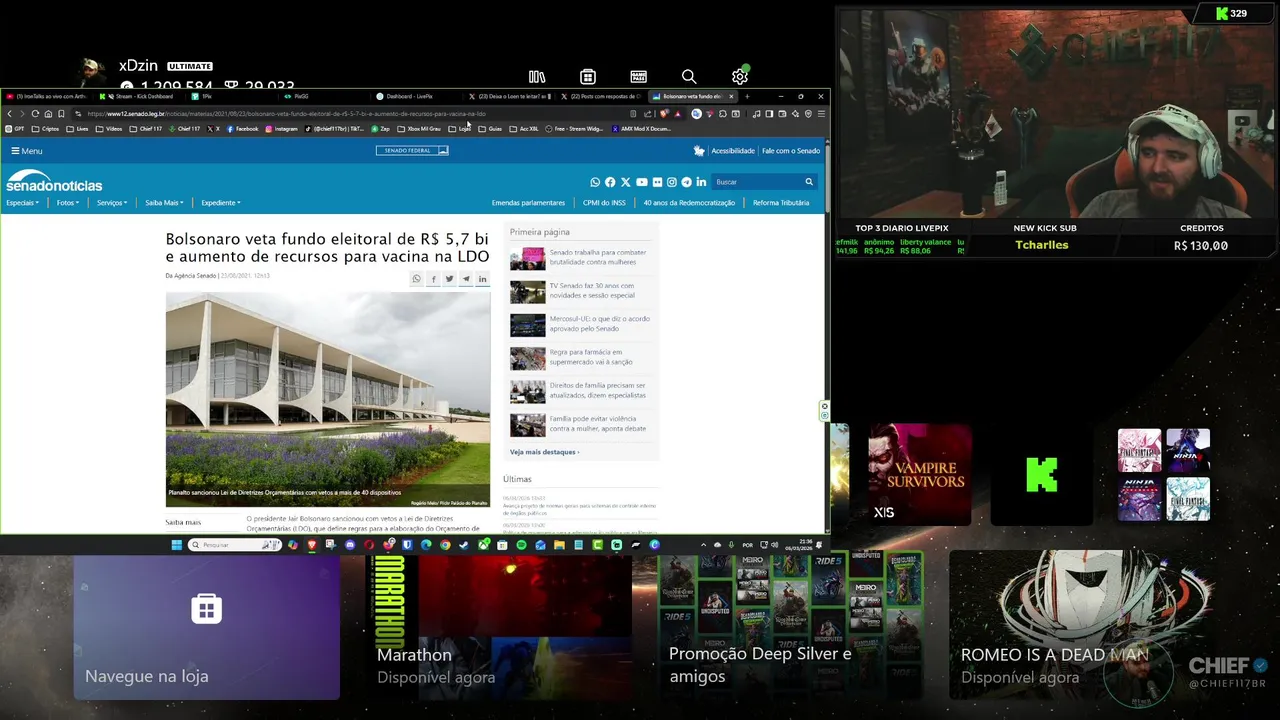Open Reforma Tributária link

[x=781, y=203]
